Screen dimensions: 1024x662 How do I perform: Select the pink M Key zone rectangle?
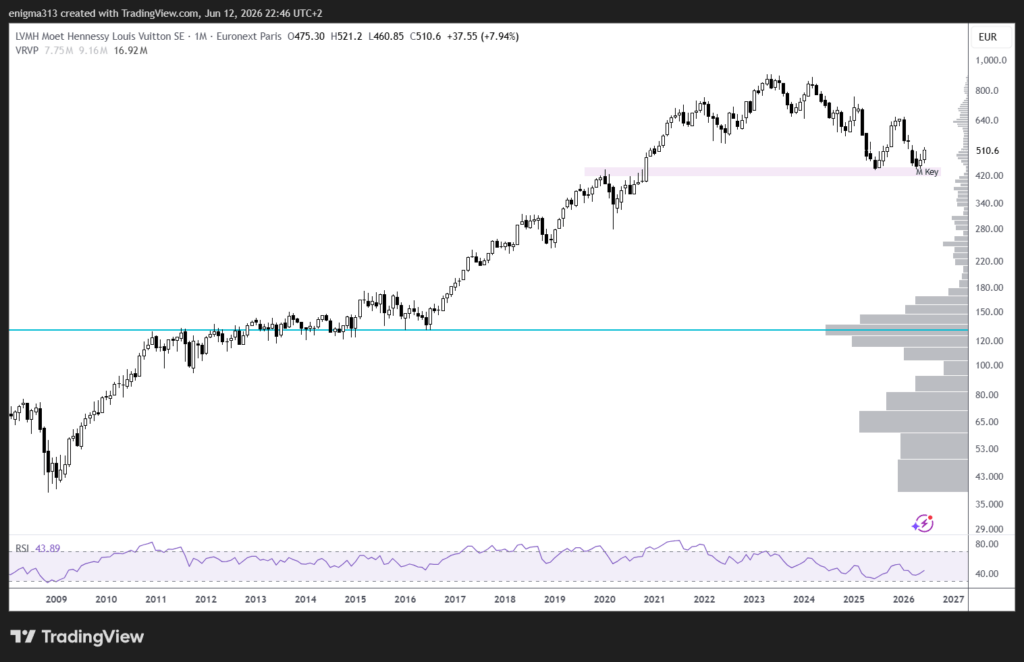[x=762, y=172]
